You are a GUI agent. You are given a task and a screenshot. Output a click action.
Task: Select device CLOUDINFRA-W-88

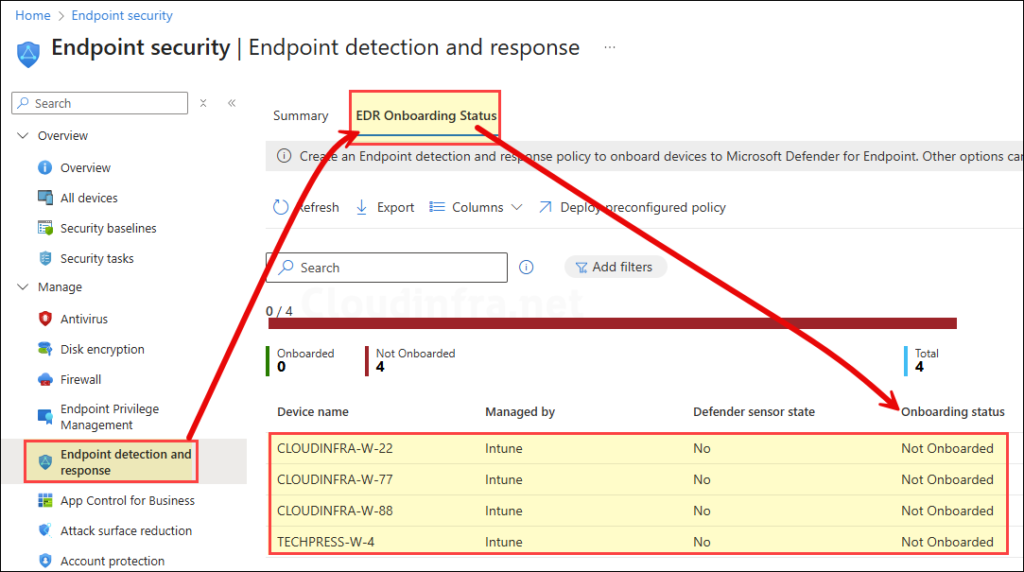pos(335,511)
